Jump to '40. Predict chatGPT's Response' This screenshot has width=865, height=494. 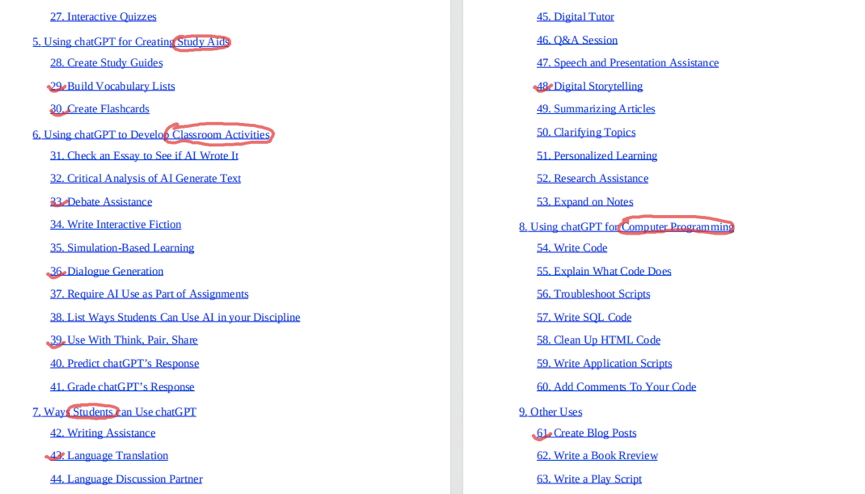125,363
